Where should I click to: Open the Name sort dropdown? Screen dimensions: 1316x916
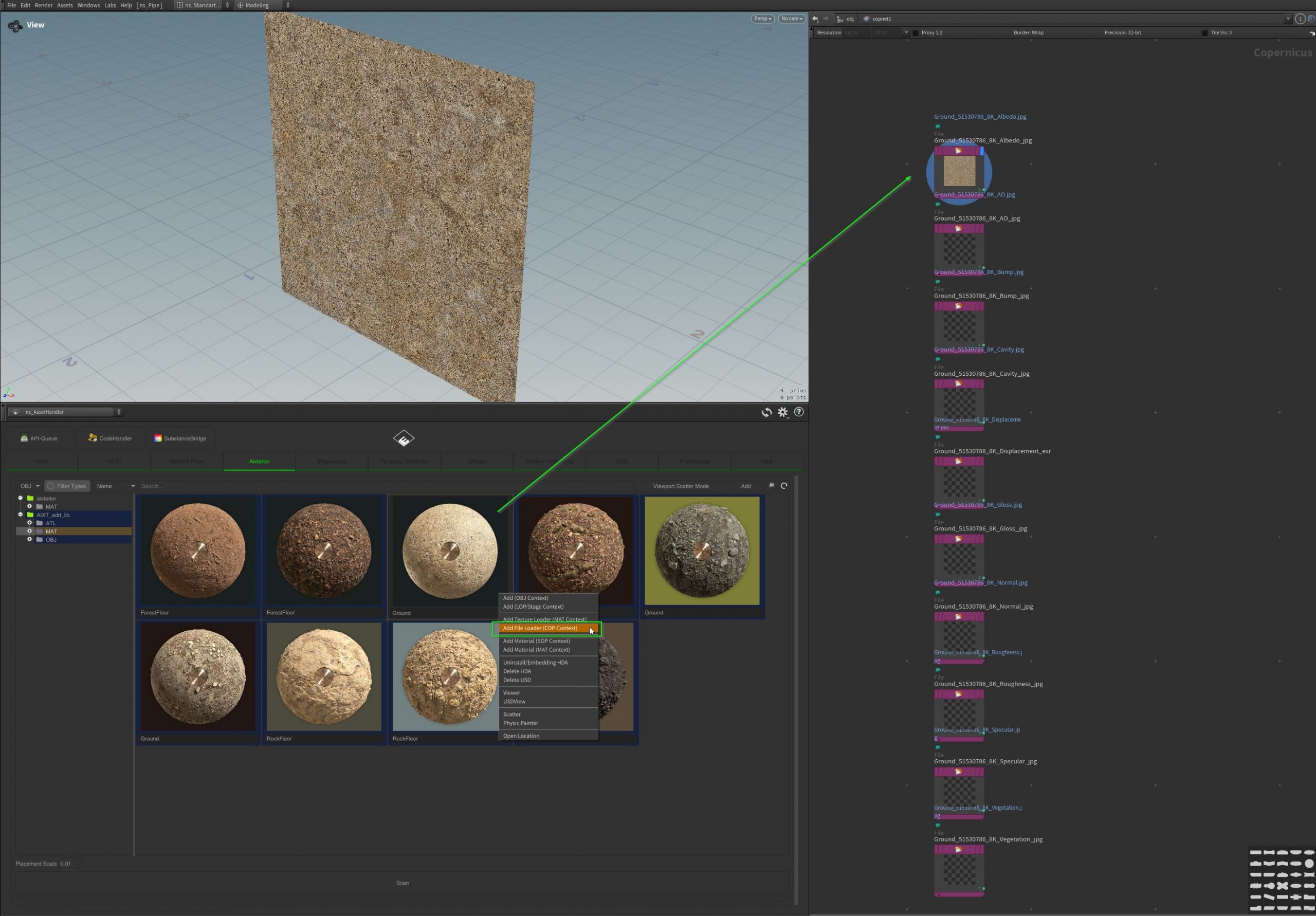coord(115,486)
